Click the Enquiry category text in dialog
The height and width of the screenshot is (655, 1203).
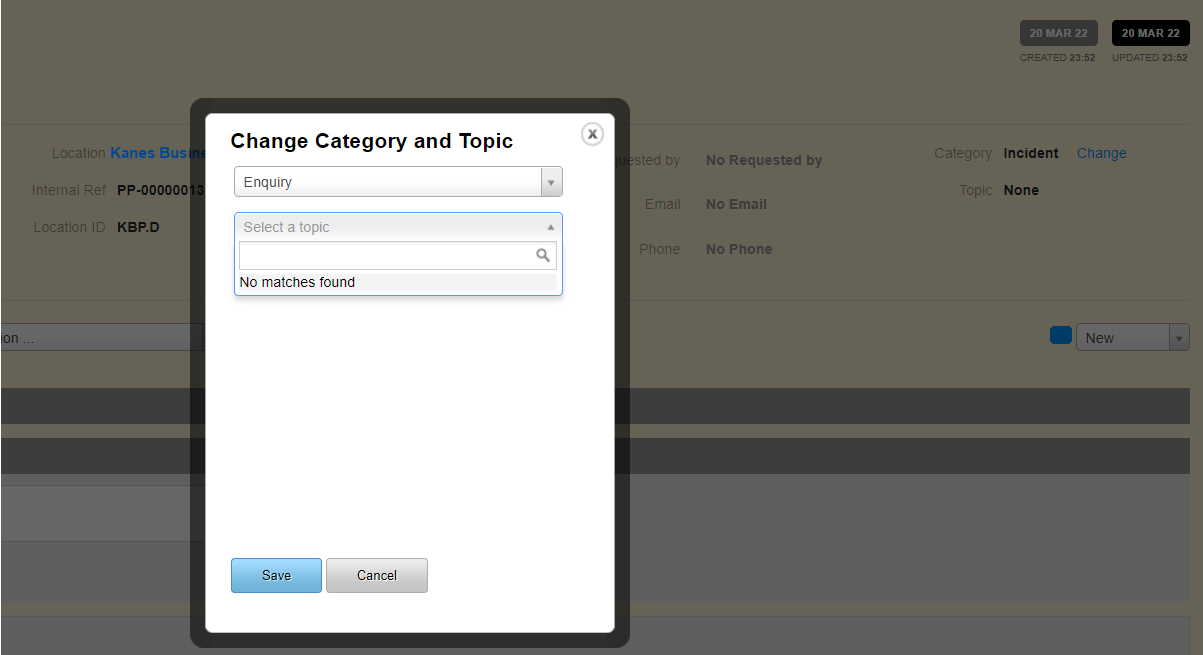(x=268, y=182)
